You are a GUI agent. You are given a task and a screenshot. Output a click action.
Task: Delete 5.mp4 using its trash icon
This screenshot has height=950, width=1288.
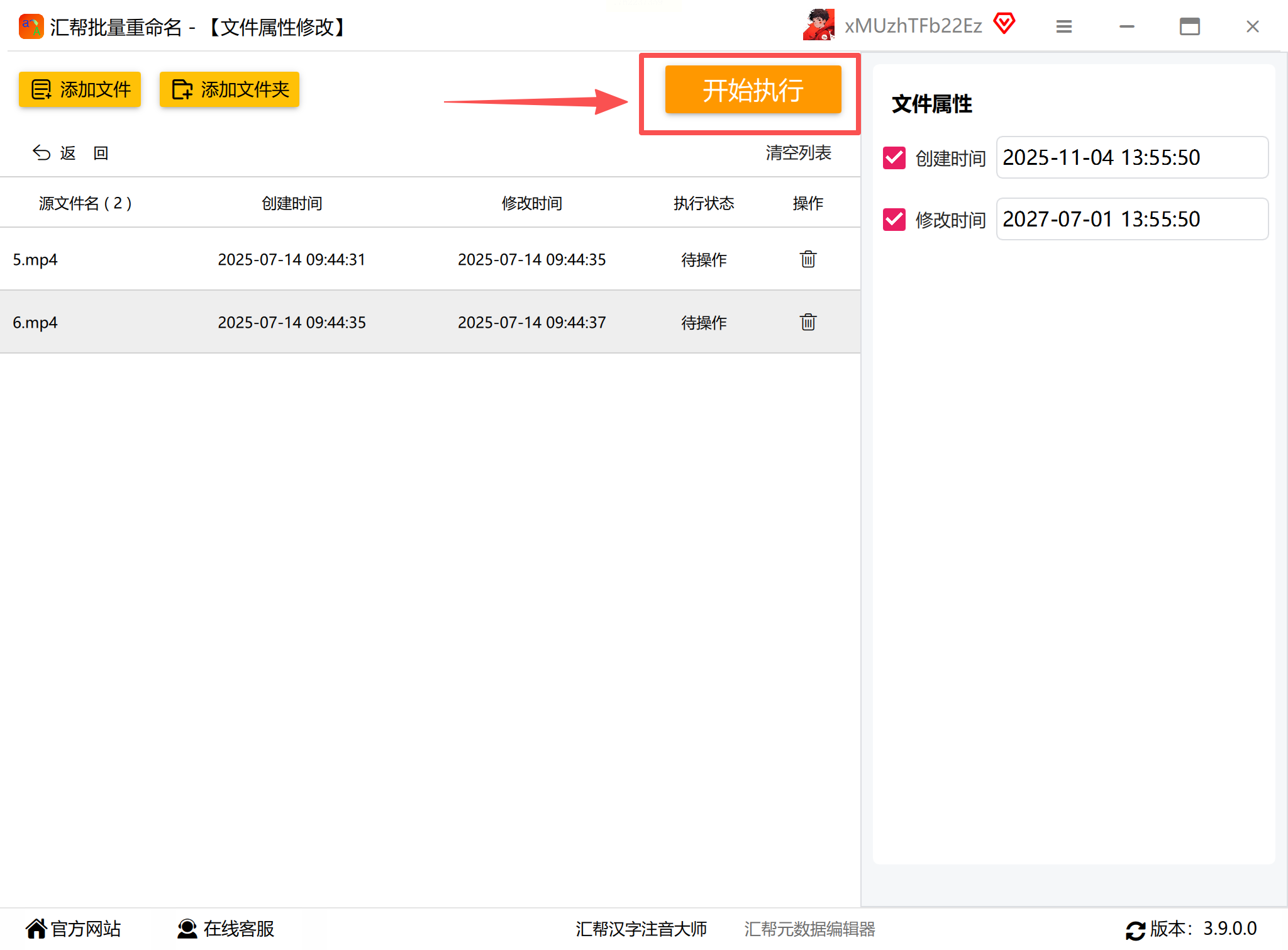click(x=808, y=259)
